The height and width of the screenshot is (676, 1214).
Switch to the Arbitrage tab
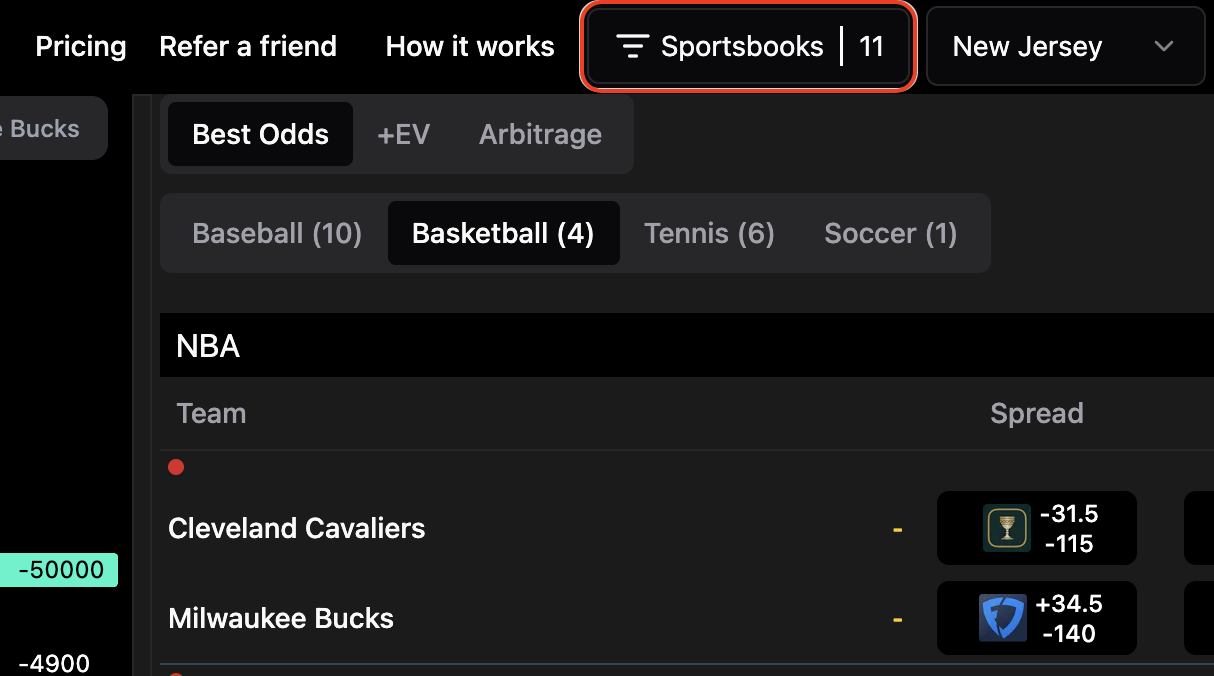[540, 134]
